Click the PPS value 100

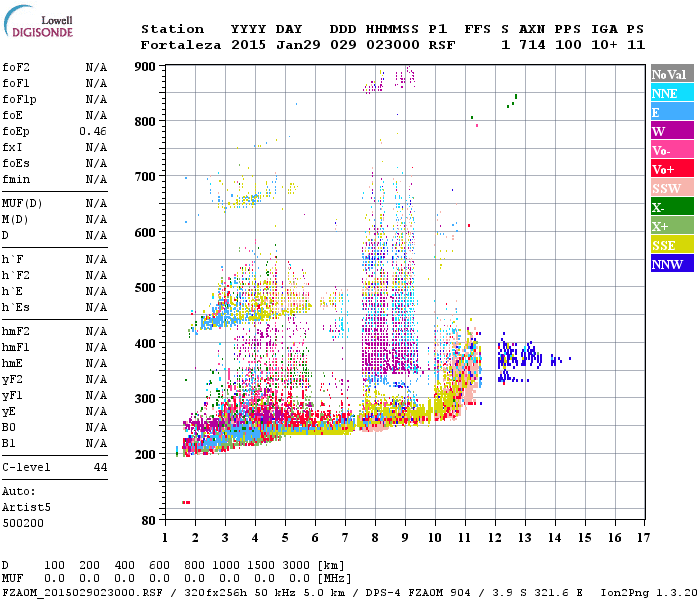pyautogui.click(x=568, y=45)
